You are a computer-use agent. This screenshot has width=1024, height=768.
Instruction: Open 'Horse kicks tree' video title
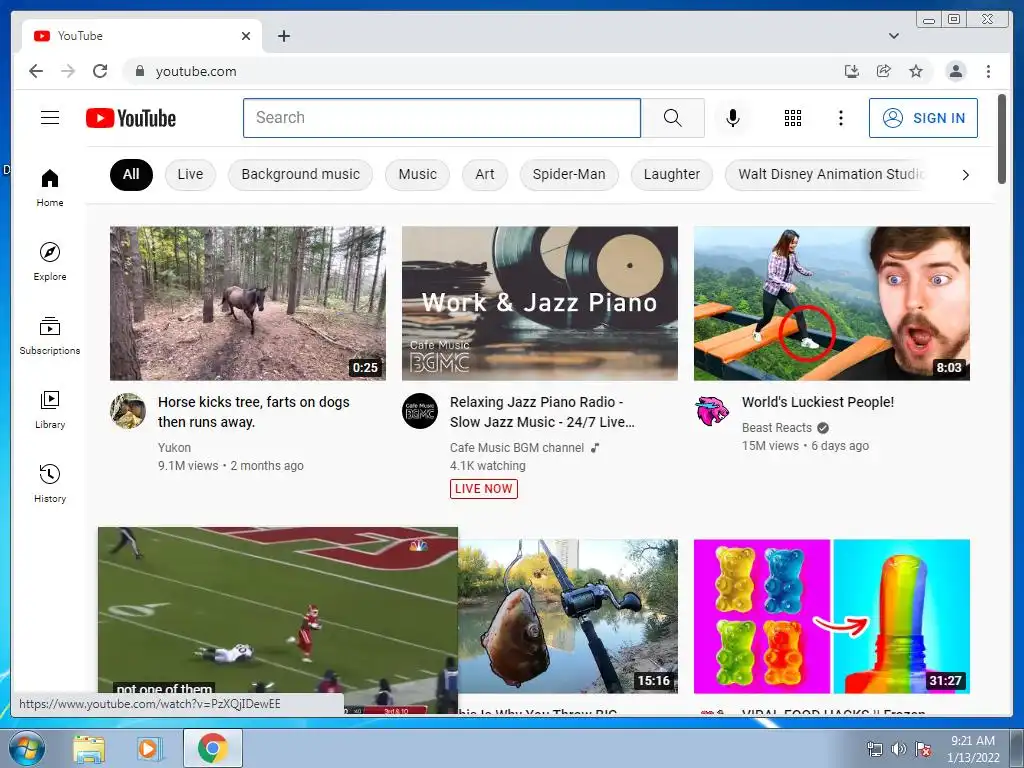click(254, 412)
